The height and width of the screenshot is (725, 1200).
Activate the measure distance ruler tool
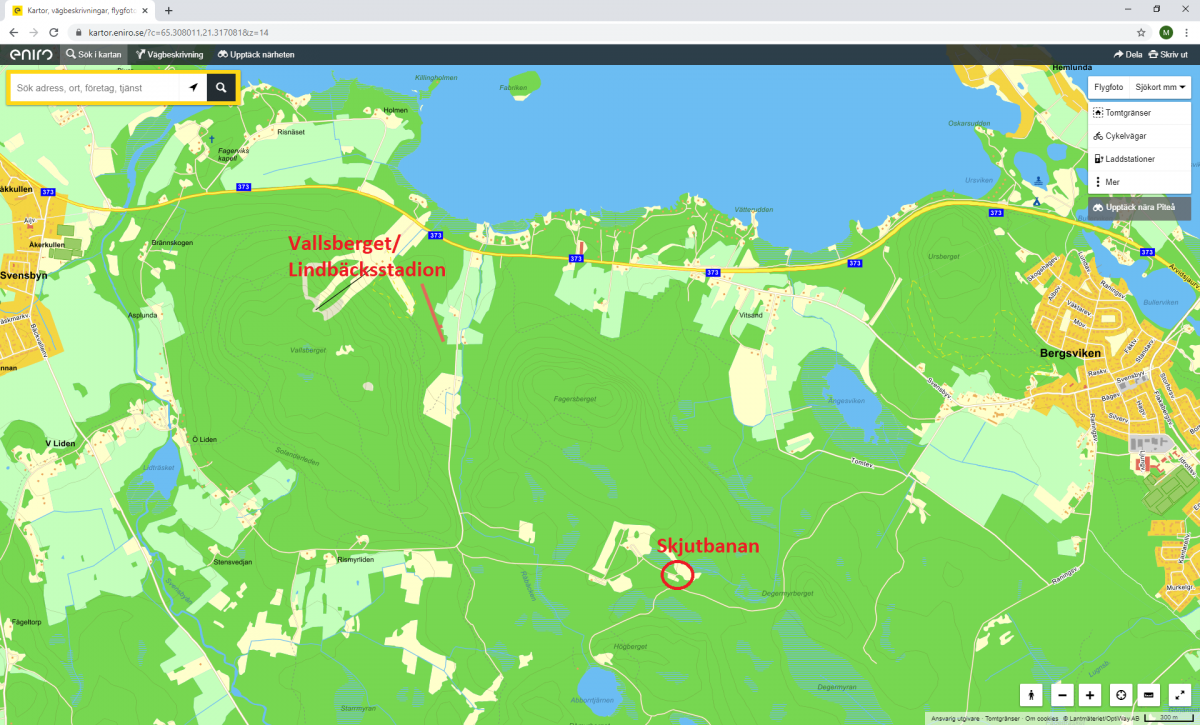[x=1149, y=695]
